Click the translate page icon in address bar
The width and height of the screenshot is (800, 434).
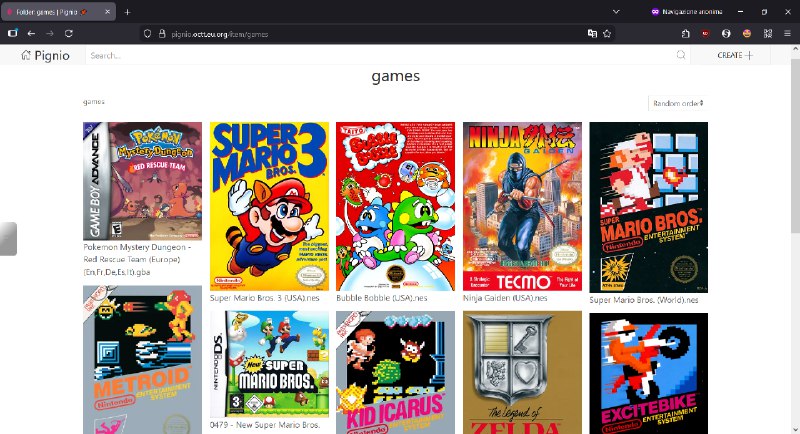click(592, 33)
